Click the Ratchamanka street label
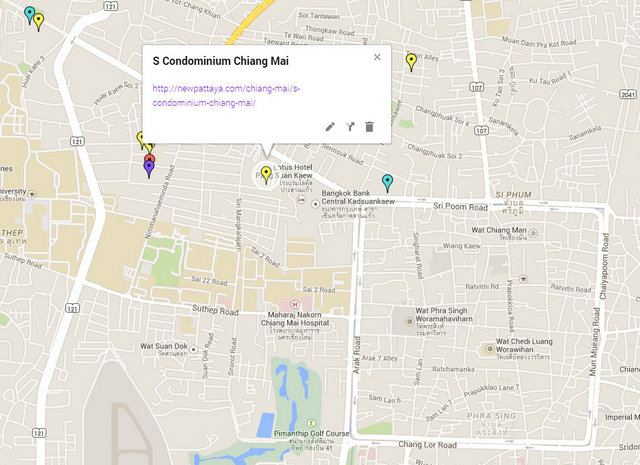The height and width of the screenshot is (465, 640). tap(453, 369)
